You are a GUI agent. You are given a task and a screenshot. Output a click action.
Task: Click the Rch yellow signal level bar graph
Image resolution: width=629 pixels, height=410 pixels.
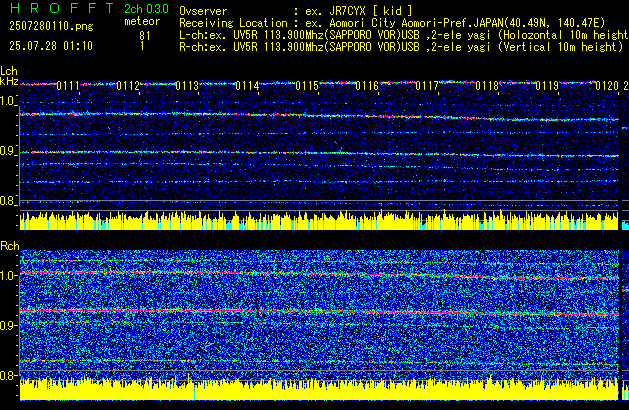click(x=319, y=389)
